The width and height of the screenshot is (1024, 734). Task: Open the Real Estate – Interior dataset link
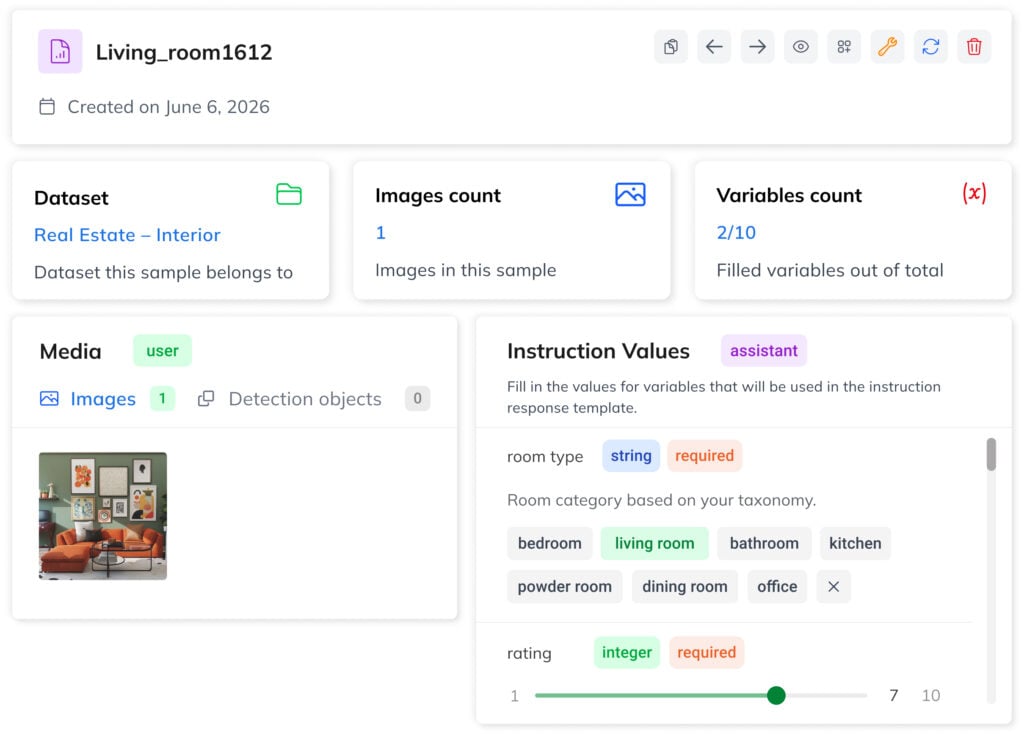point(126,235)
